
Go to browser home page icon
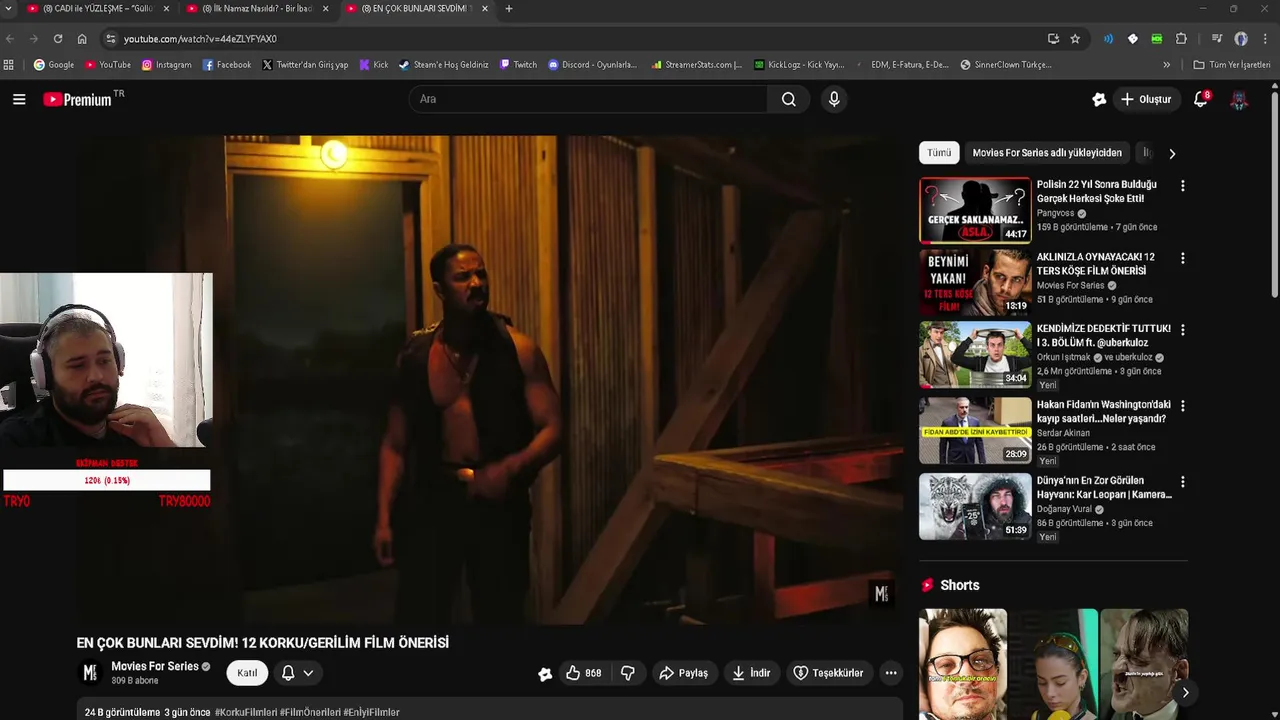(x=82, y=38)
